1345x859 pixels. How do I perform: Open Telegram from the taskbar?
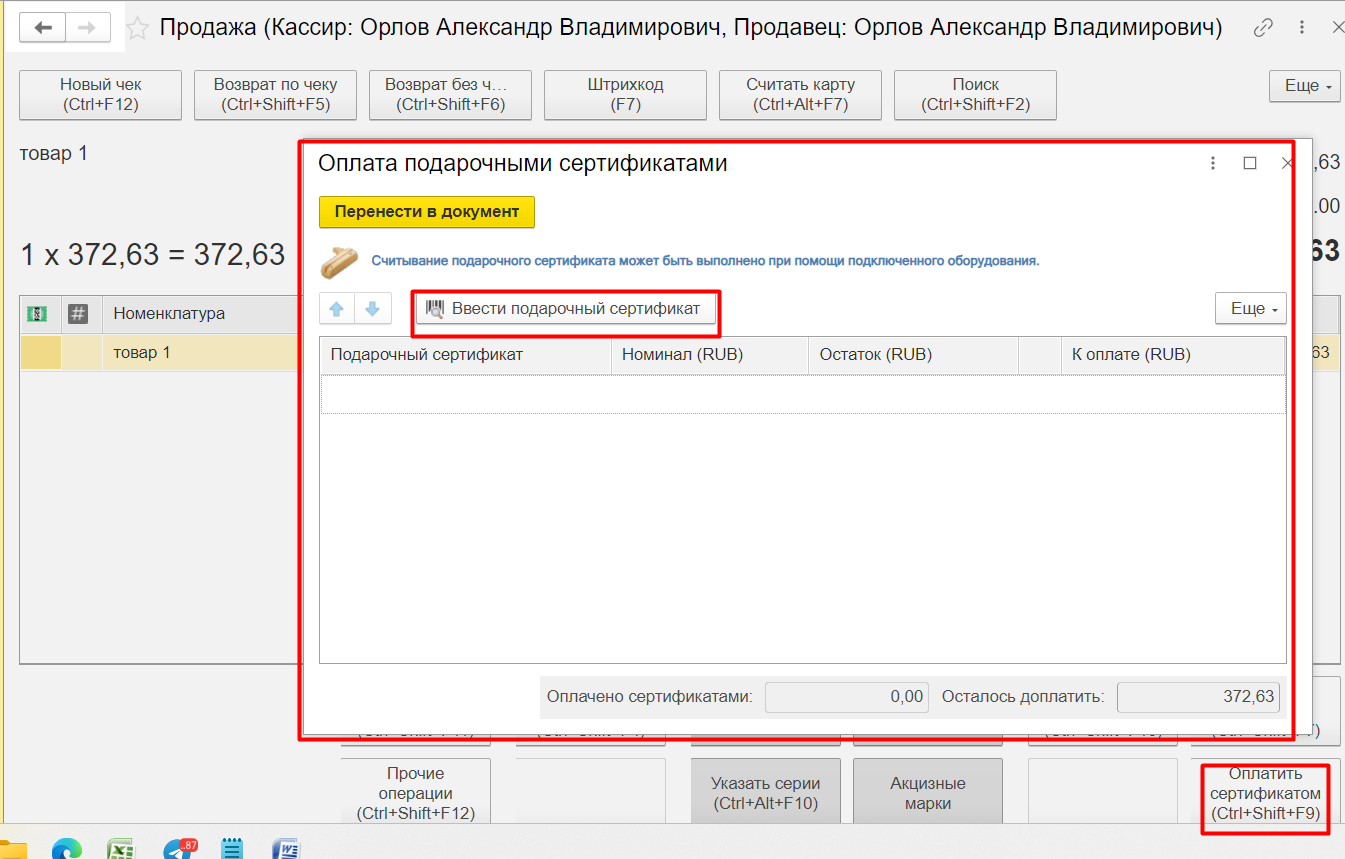pos(178,848)
